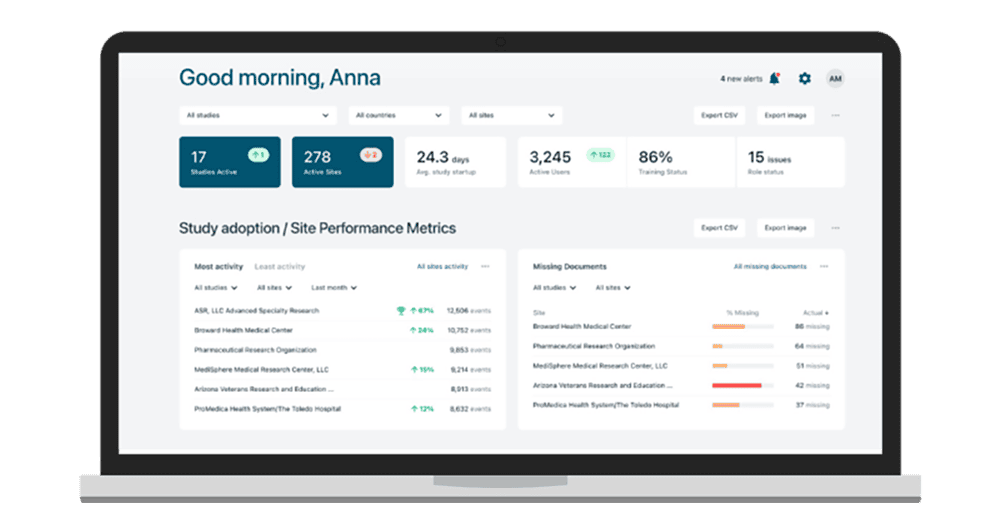Open the notifications bell icon

click(x=775, y=78)
